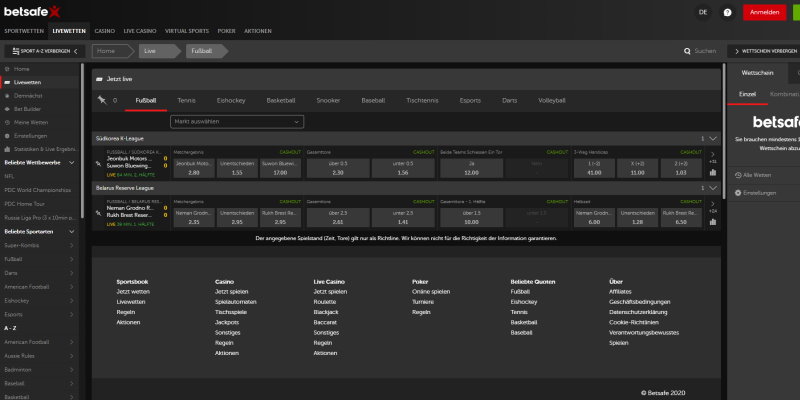Select 2 (+2) handicap at 1.03
The image size is (800, 400).
(681, 168)
